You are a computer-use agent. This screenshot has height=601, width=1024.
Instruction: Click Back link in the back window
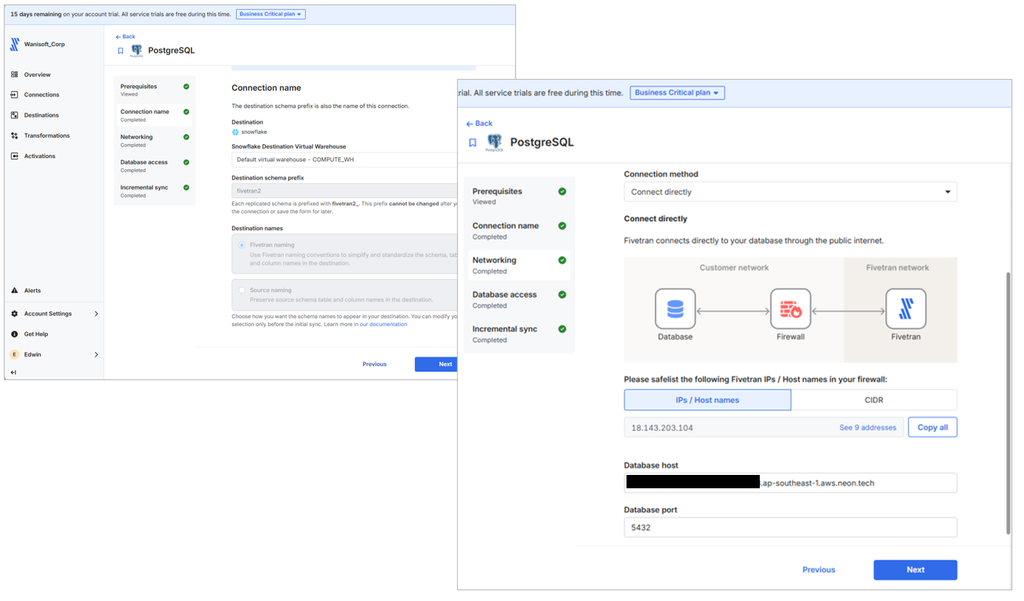[125, 37]
